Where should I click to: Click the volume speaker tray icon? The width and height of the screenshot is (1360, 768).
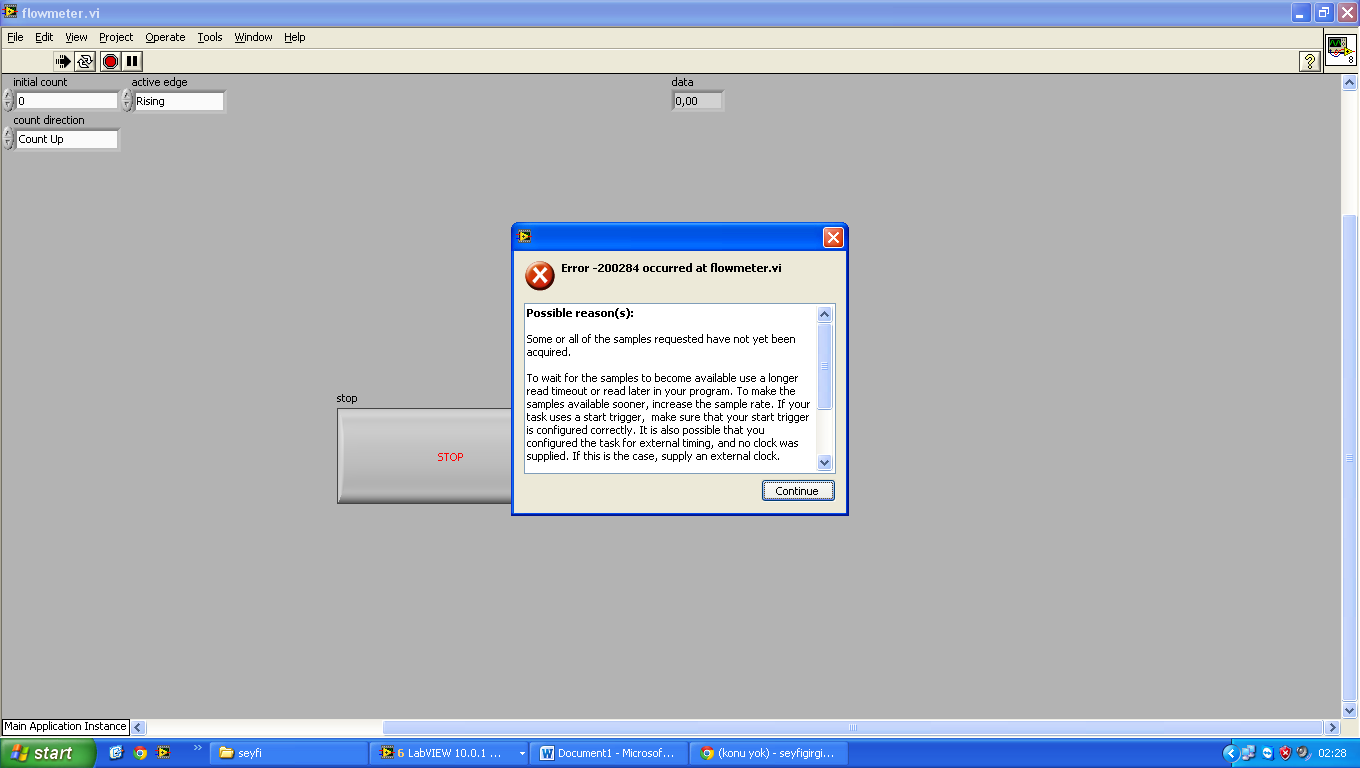1303,753
